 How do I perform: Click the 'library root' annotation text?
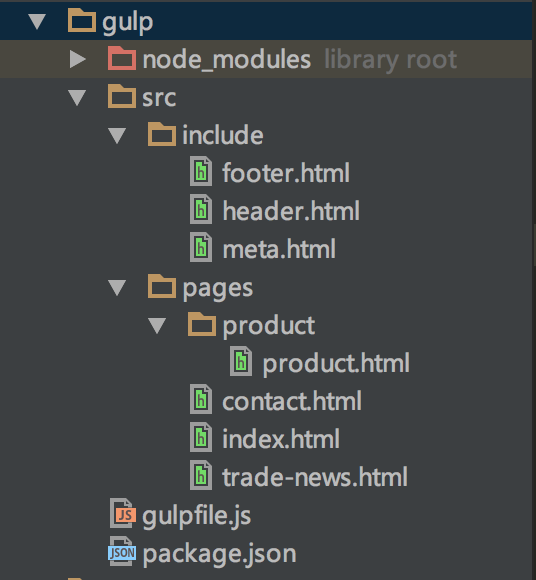[x=391, y=61]
